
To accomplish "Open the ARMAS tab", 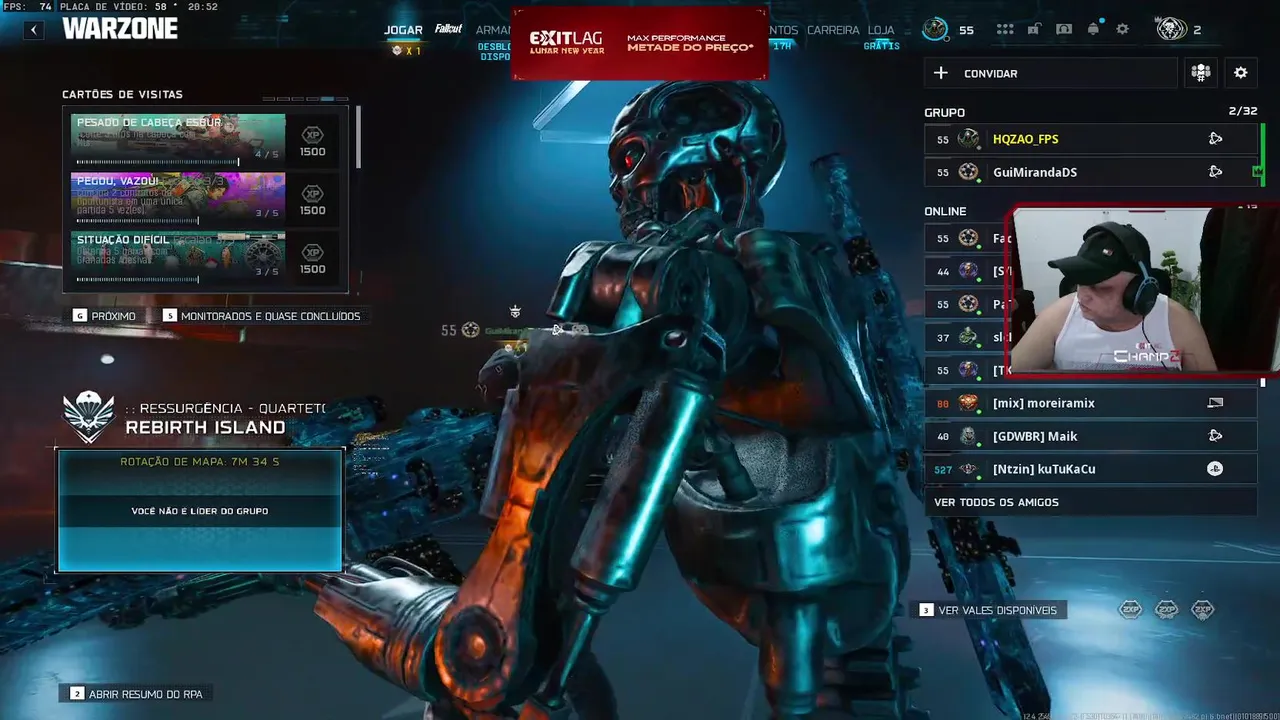I will coord(493,30).
